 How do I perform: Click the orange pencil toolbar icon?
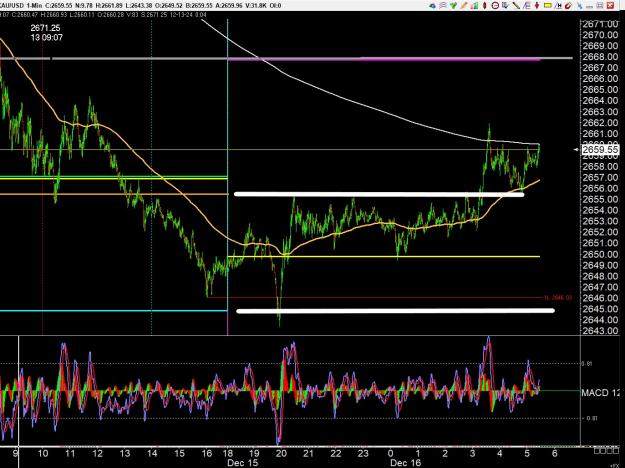click(464, 6)
